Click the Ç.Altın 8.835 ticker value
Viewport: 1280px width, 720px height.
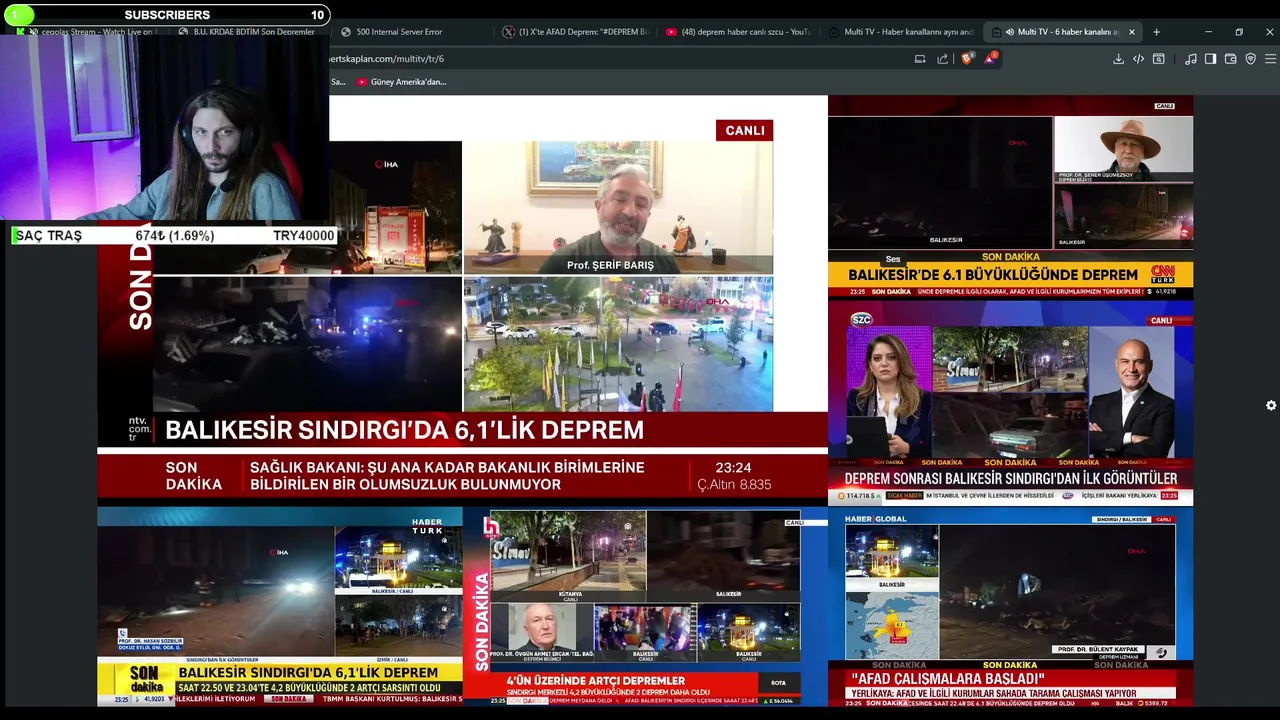coord(734,484)
